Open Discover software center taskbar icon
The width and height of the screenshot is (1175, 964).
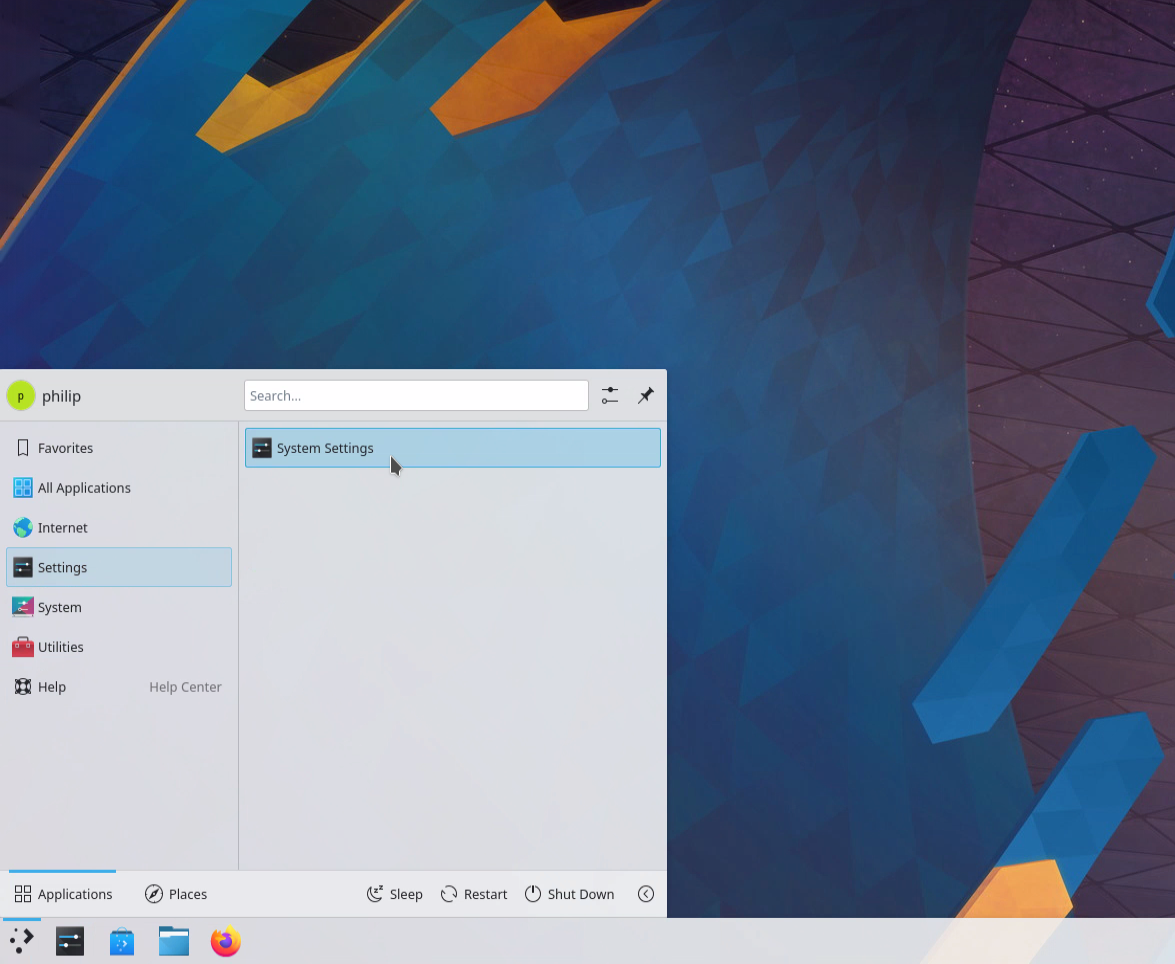point(122,941)
